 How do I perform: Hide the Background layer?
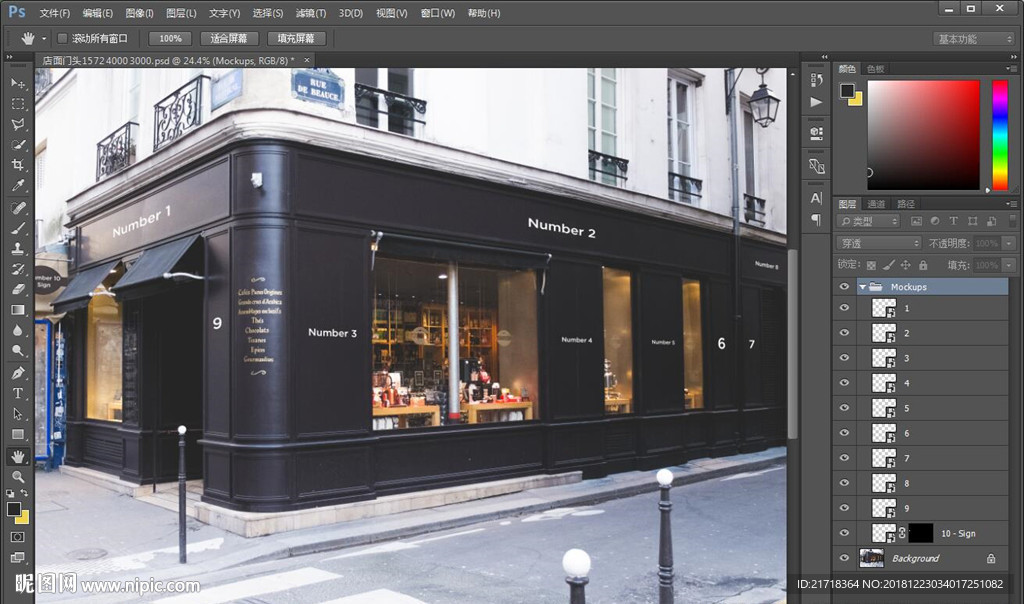[844, 558]
